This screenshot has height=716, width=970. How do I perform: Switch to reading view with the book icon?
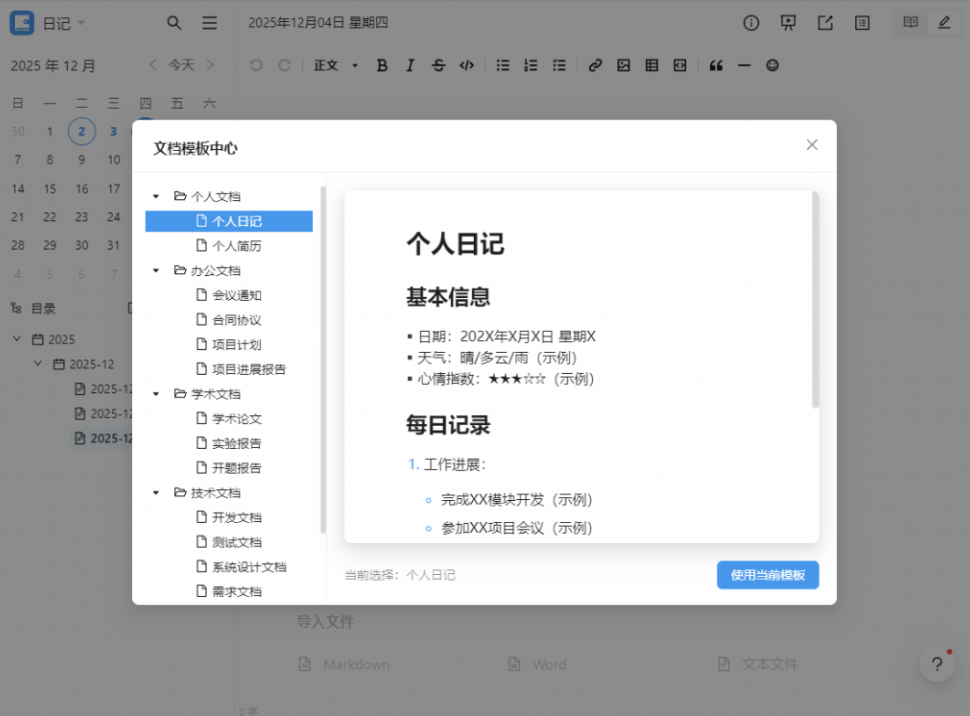pos(909,22)
